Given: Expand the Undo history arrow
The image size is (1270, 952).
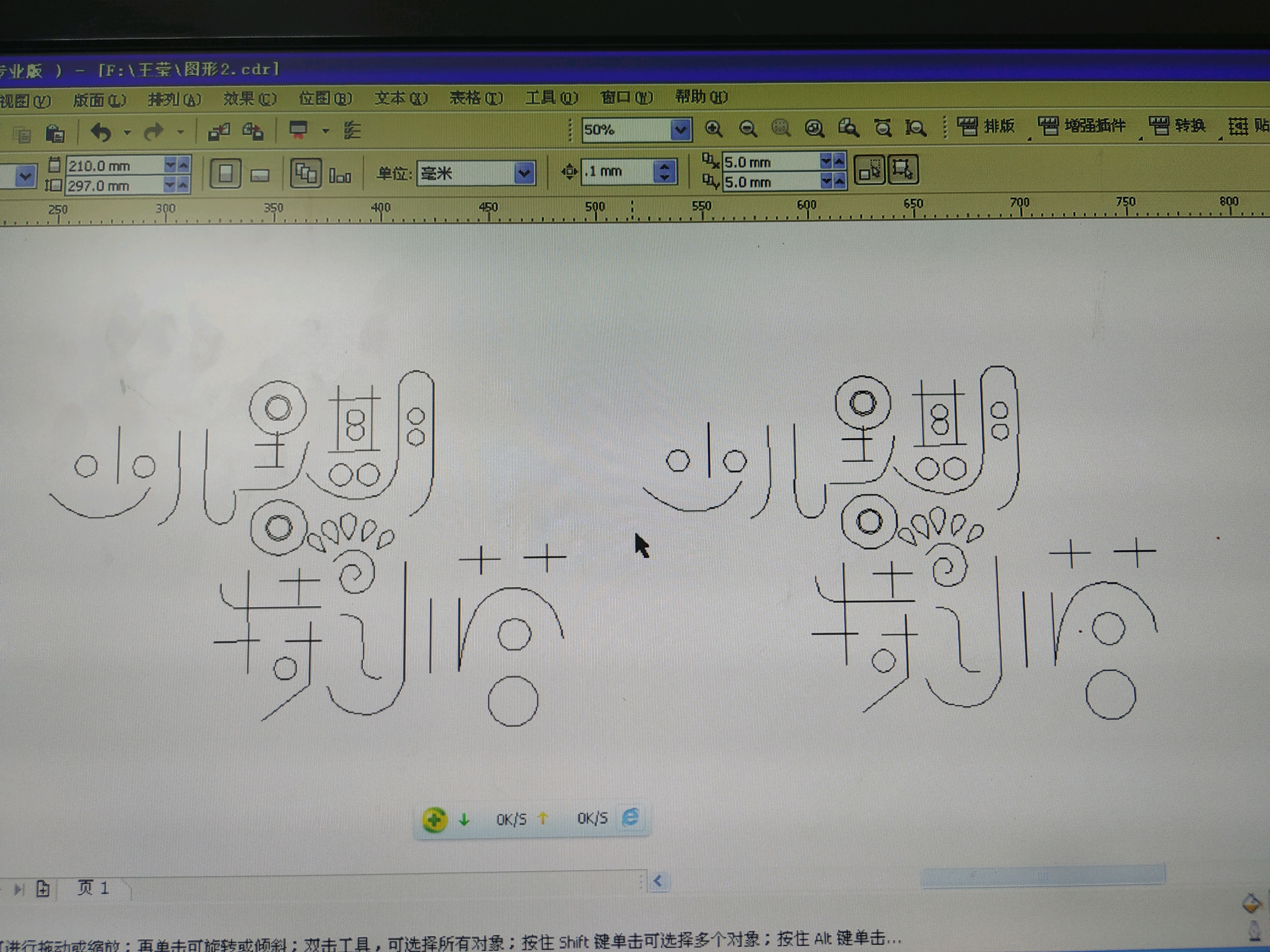Looking at the screenshot, I should point(127,133).
